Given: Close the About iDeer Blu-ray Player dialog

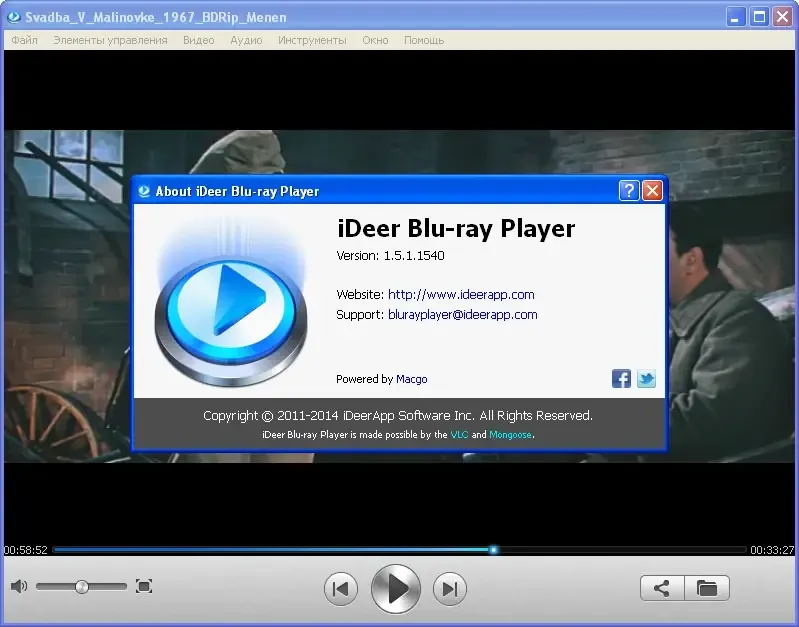Looking at the screenshot, I should coord(652,191).
